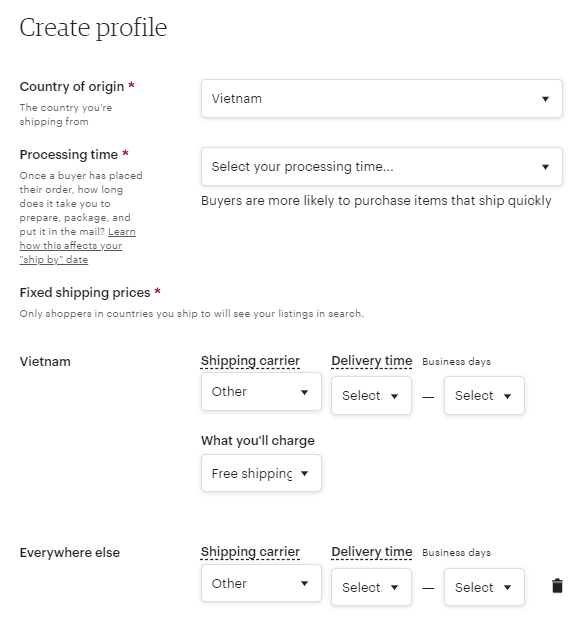
Task: Open Everywhere else Shipping carrier dropdown
Action: (261, 583)
